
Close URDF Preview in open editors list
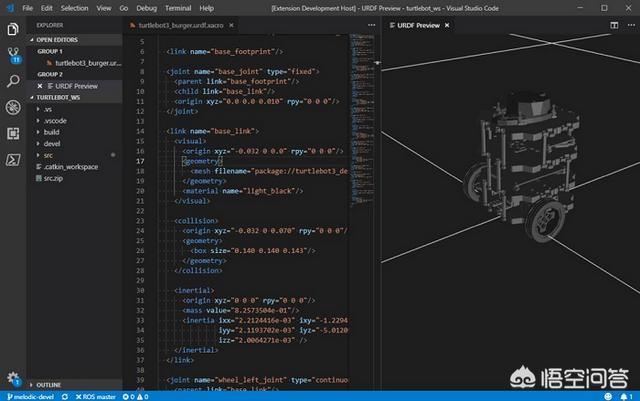click(38, 86)
